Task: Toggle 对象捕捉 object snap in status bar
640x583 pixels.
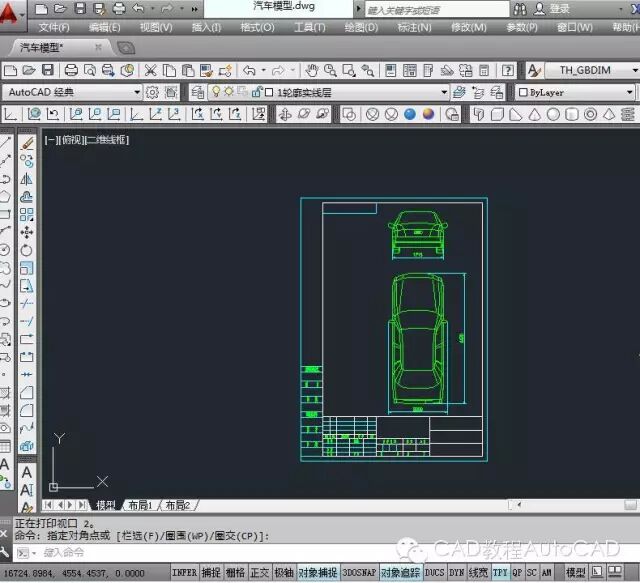Action: [318, 573]
